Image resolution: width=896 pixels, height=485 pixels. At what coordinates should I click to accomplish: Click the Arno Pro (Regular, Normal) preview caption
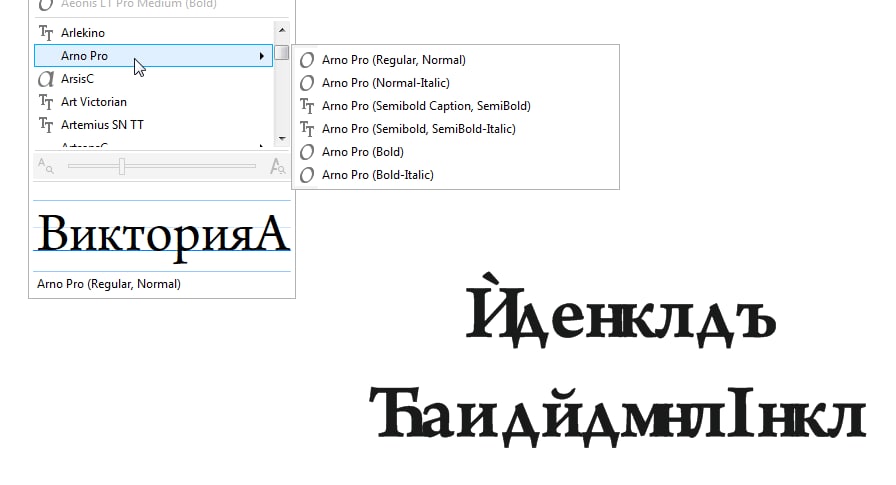tap(109, 284)
